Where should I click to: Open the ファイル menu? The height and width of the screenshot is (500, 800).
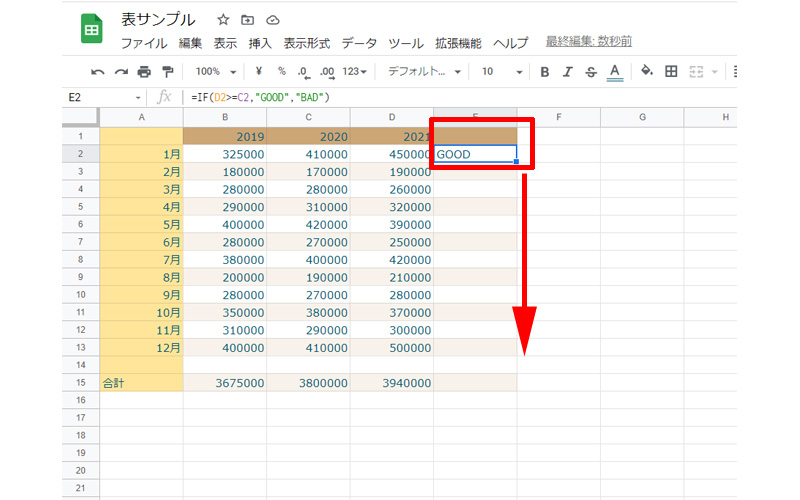click(144, 43)
